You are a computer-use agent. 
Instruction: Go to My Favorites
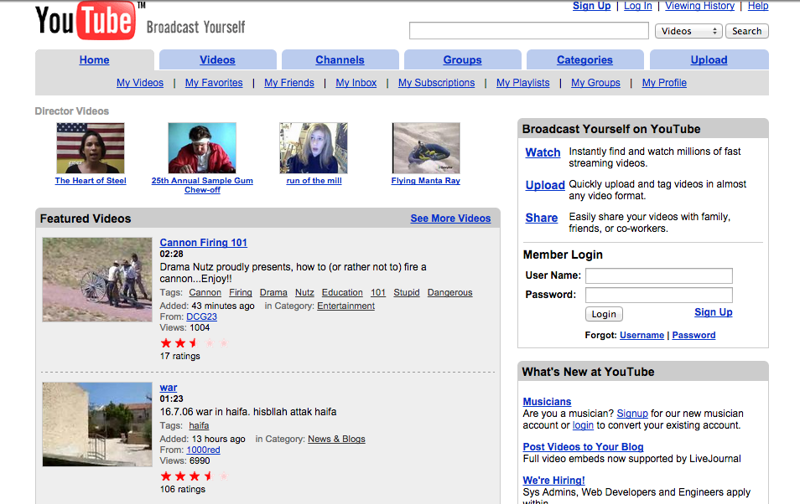click(x=214, y=83)
